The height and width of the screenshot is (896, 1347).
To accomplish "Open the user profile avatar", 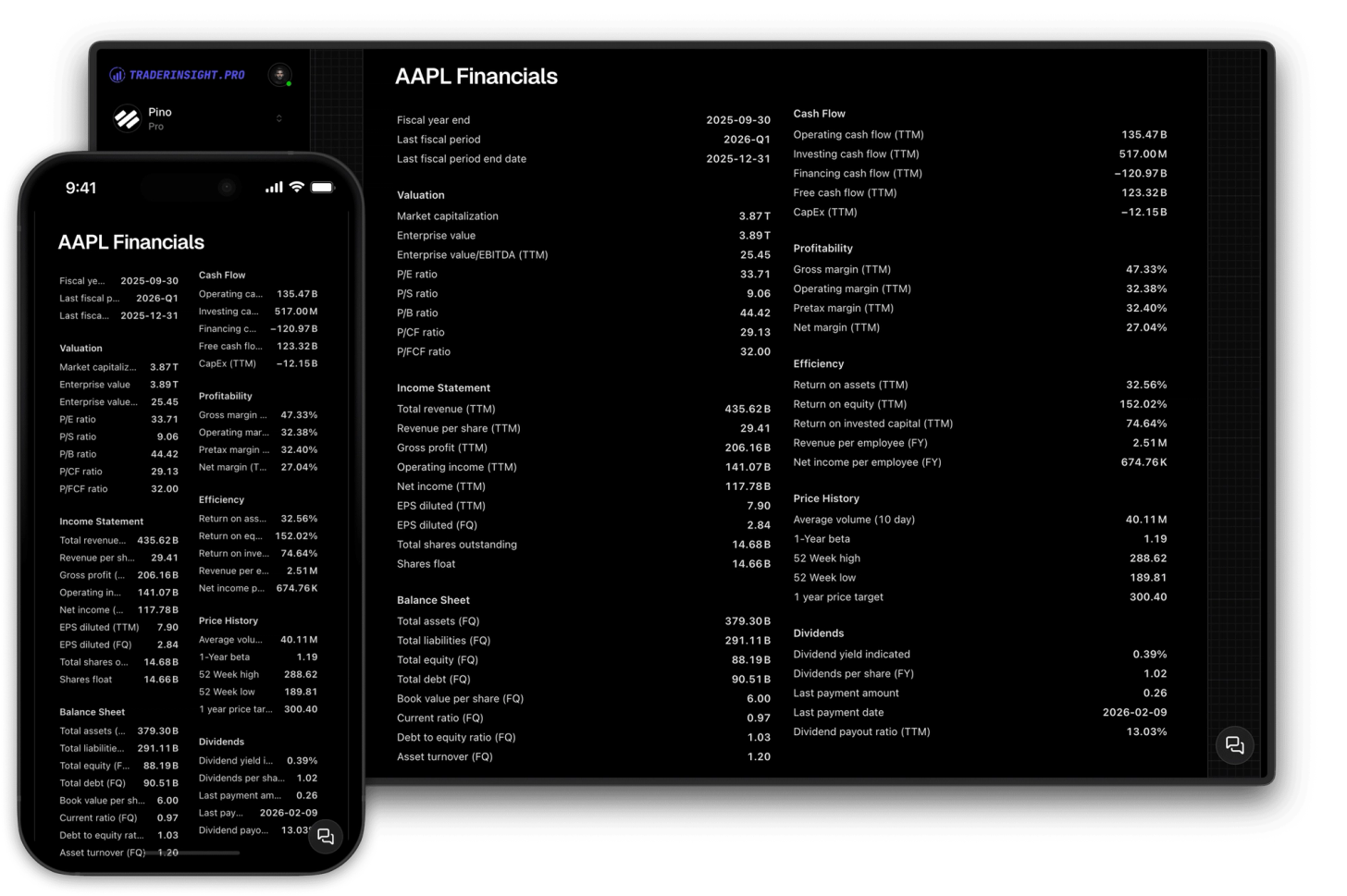I will [279, 75].
